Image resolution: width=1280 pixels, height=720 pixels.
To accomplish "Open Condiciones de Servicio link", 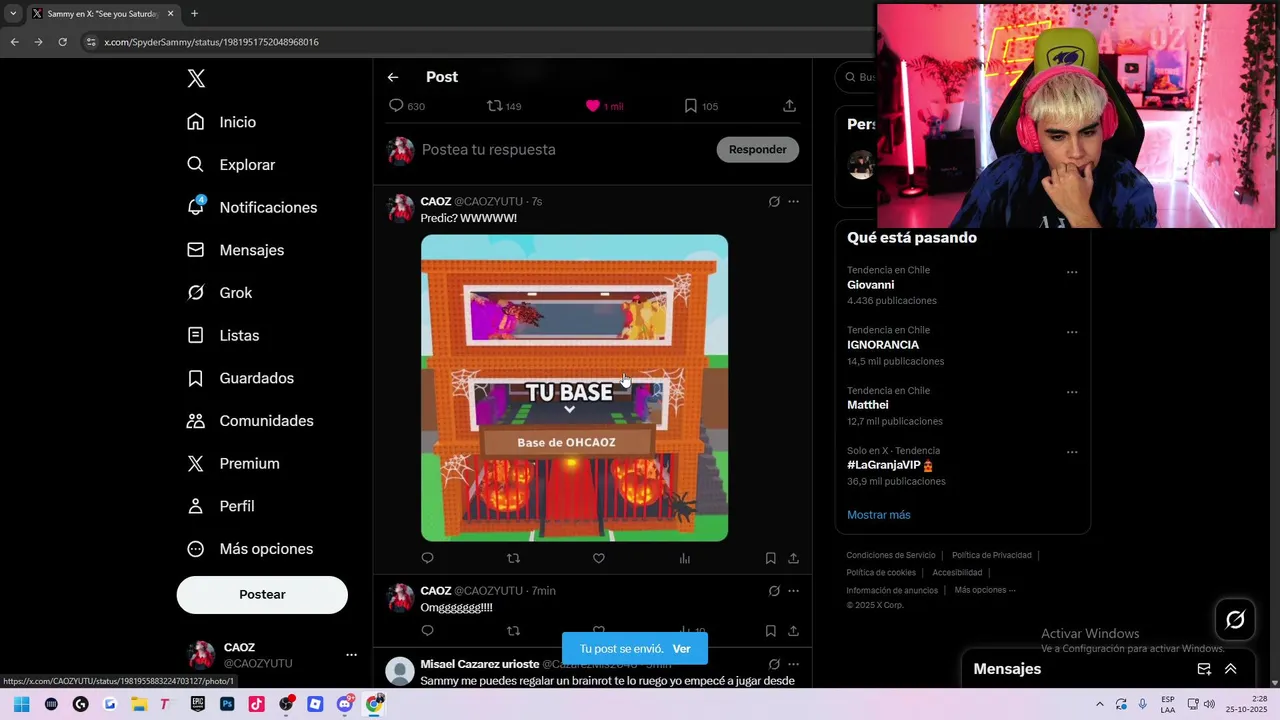I will point(891,555).
